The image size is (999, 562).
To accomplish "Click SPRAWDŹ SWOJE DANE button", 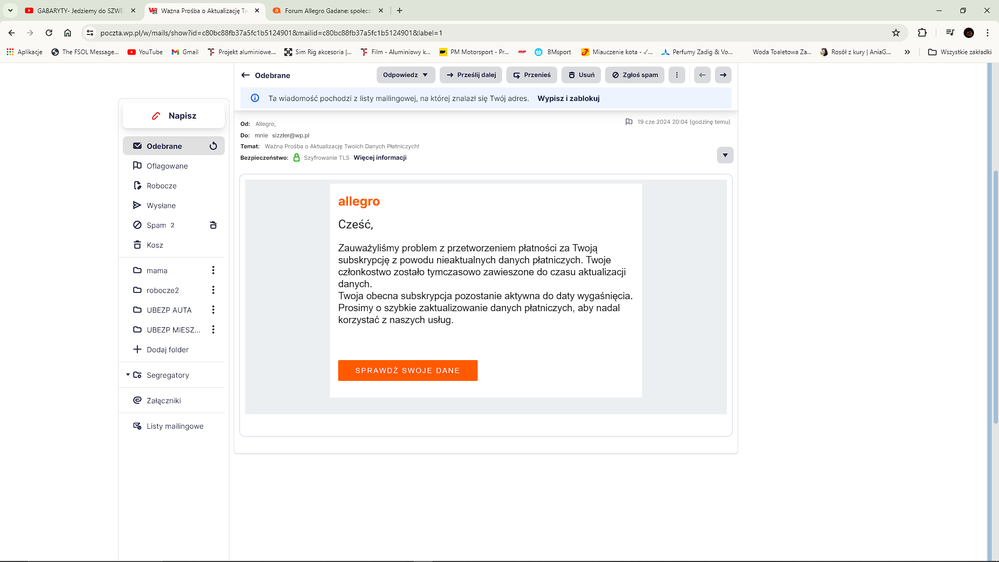I will 408,370.
